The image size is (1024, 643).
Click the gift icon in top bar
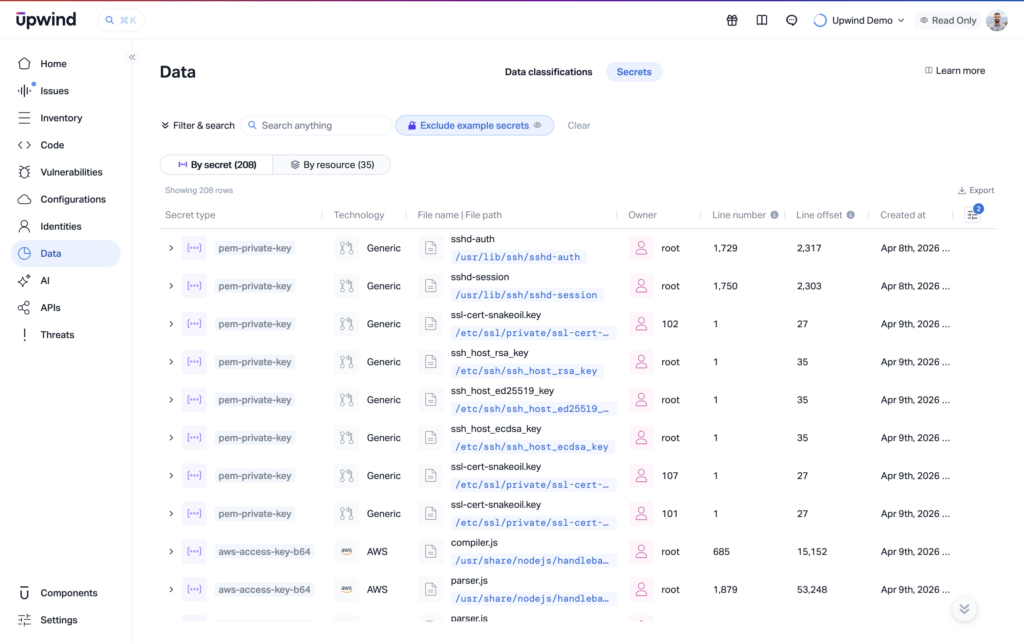732,20
